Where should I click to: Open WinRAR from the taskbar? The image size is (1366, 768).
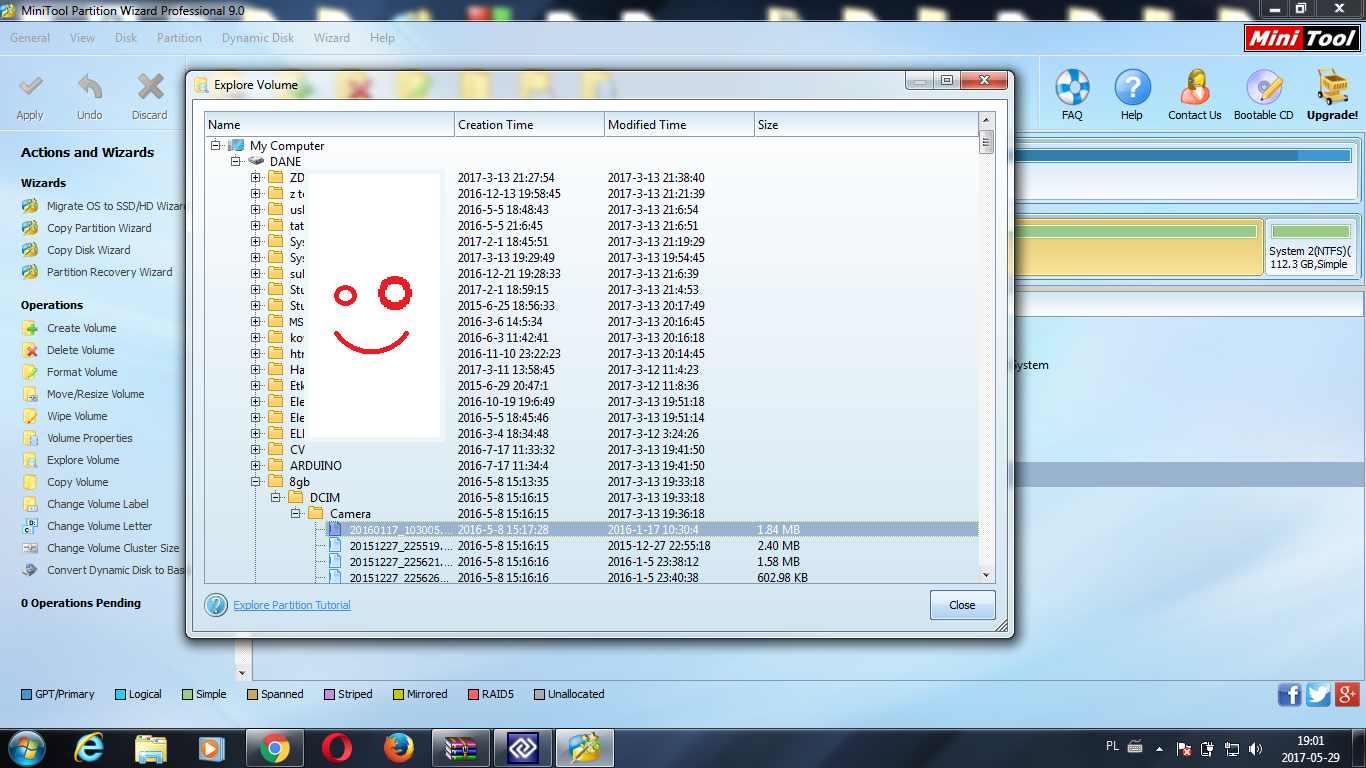click(x=461, y=748)
